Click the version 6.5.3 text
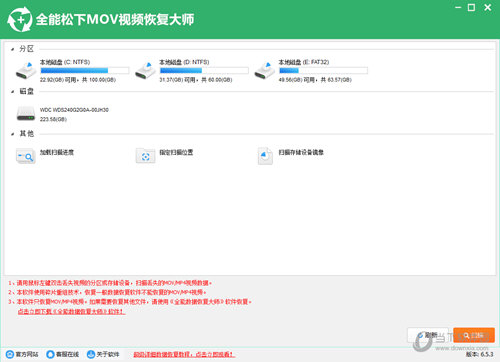Viewport: 500px width, 362px height. (480, 354)
